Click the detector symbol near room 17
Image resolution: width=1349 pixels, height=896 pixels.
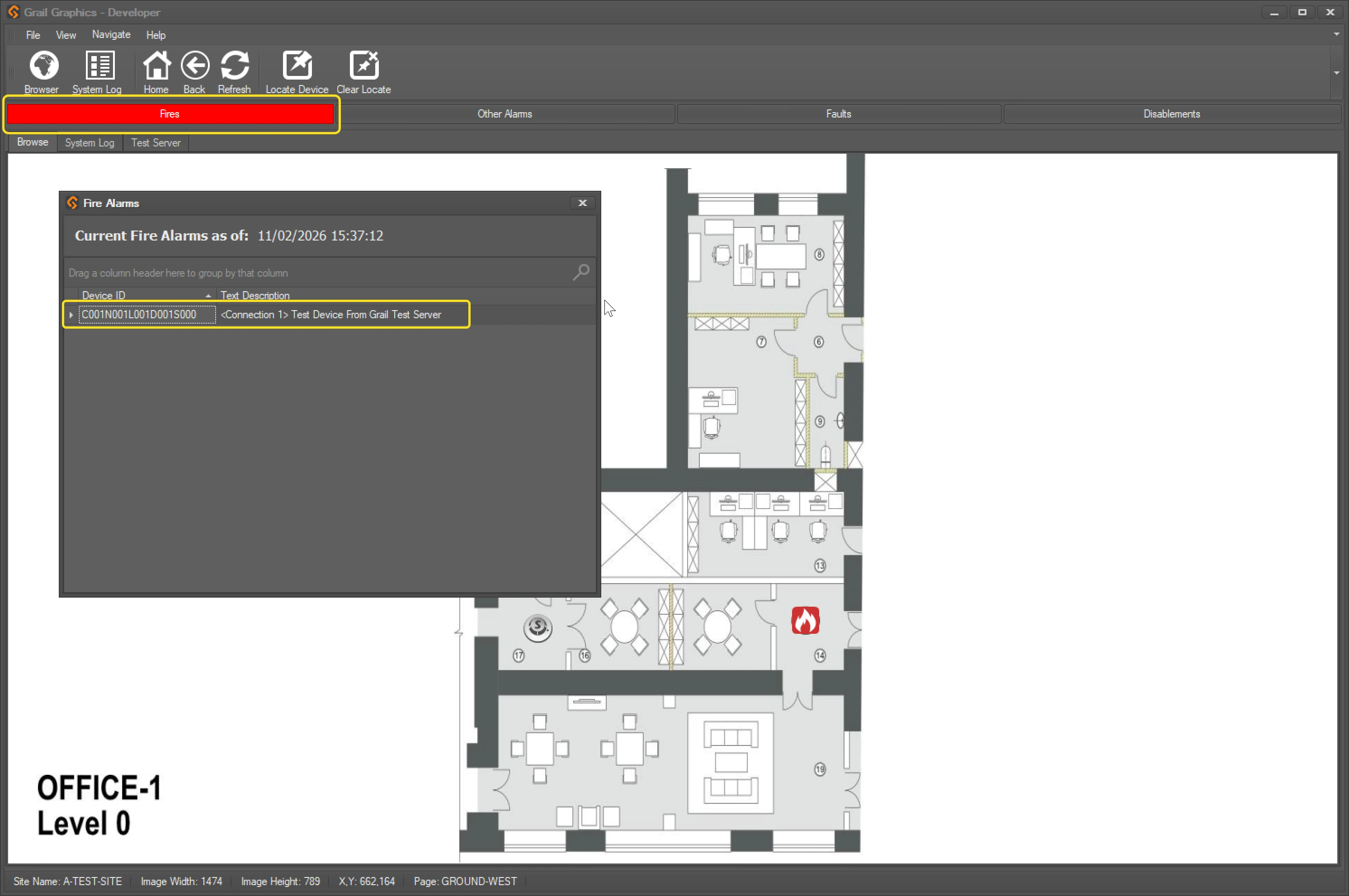[538, 627]
